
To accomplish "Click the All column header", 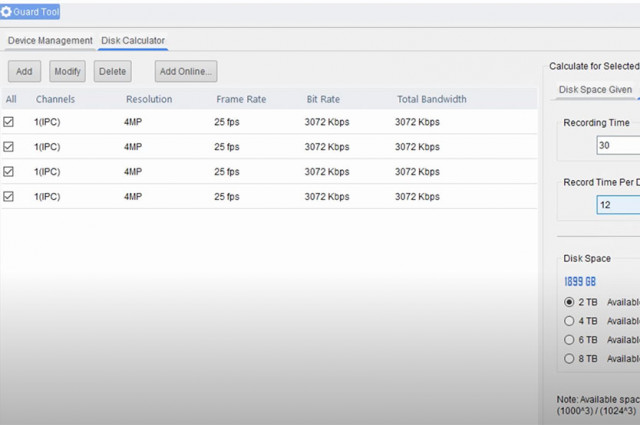I will tap(11, 99).
